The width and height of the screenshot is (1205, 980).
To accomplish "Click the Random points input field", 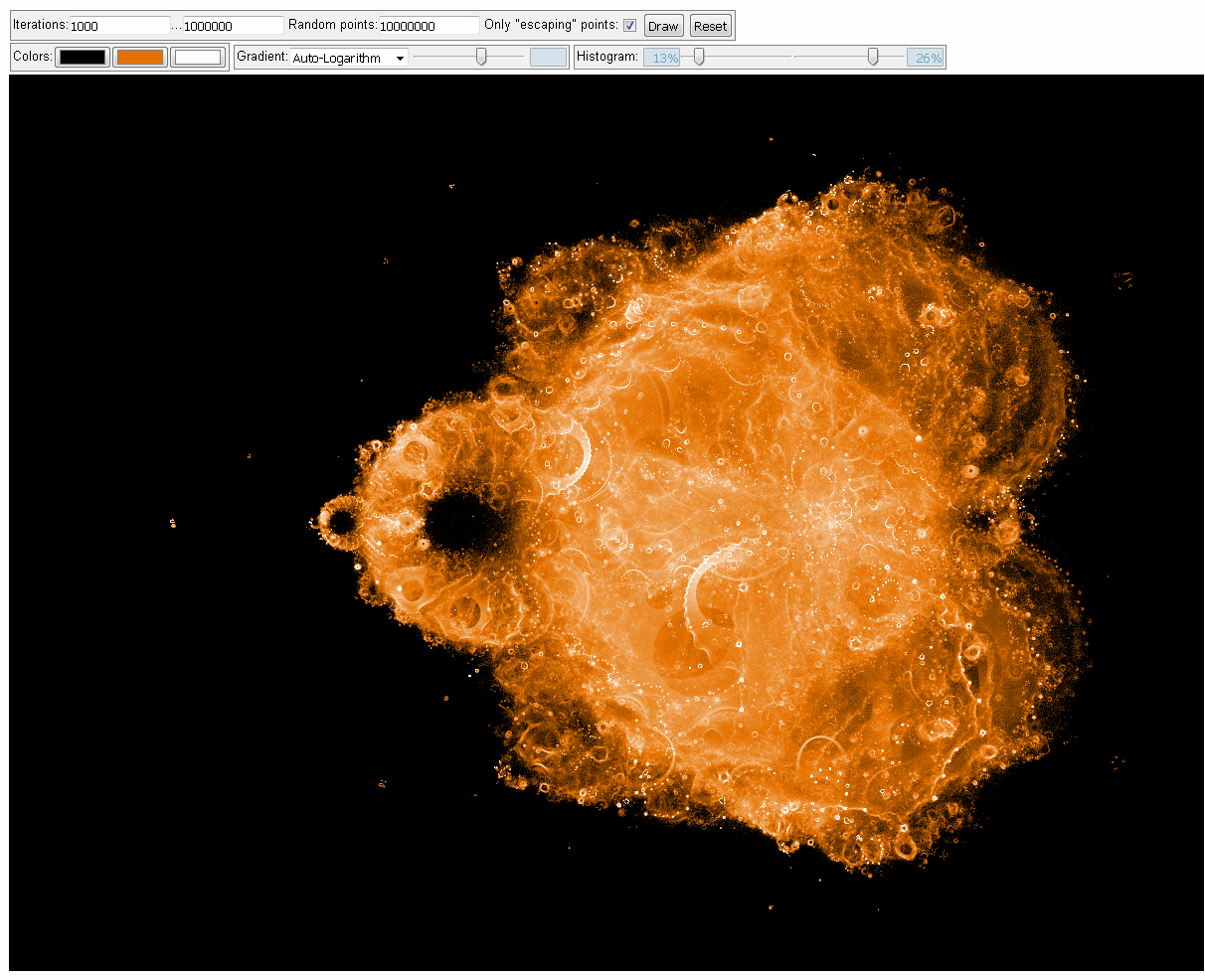I will 429,26.
